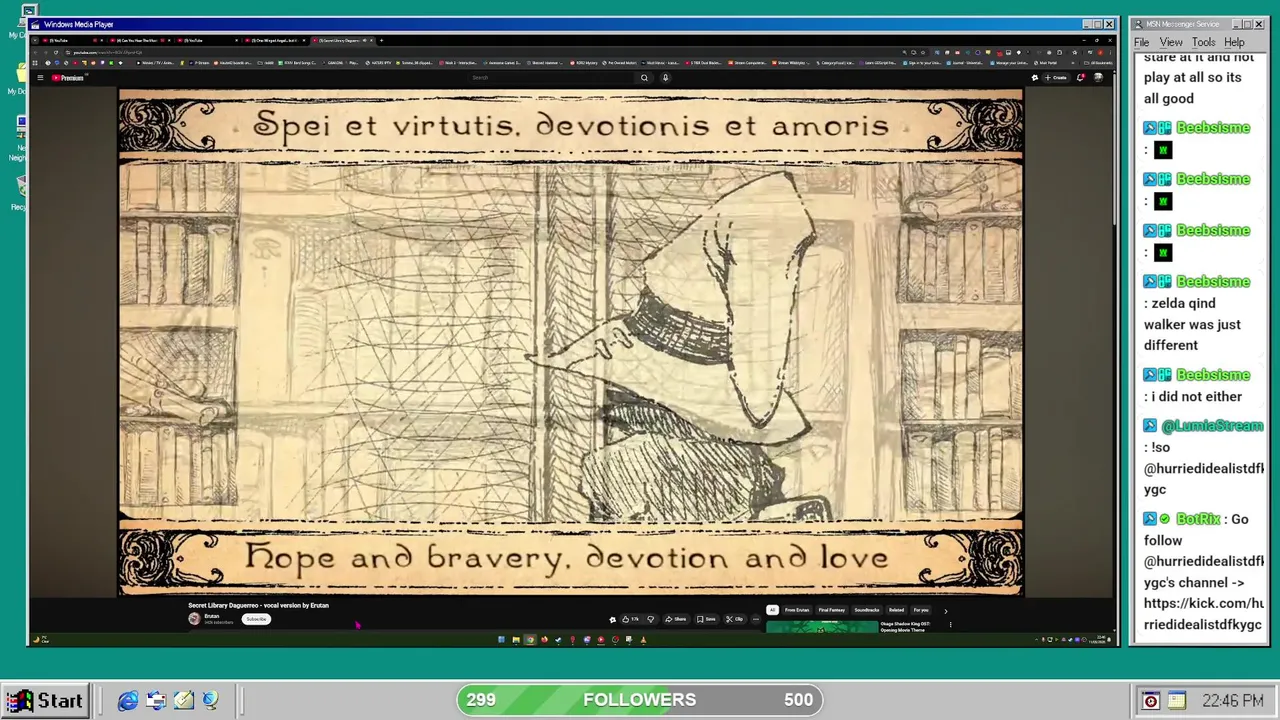Select the 'Soundtracks' chip

(867, 610)
